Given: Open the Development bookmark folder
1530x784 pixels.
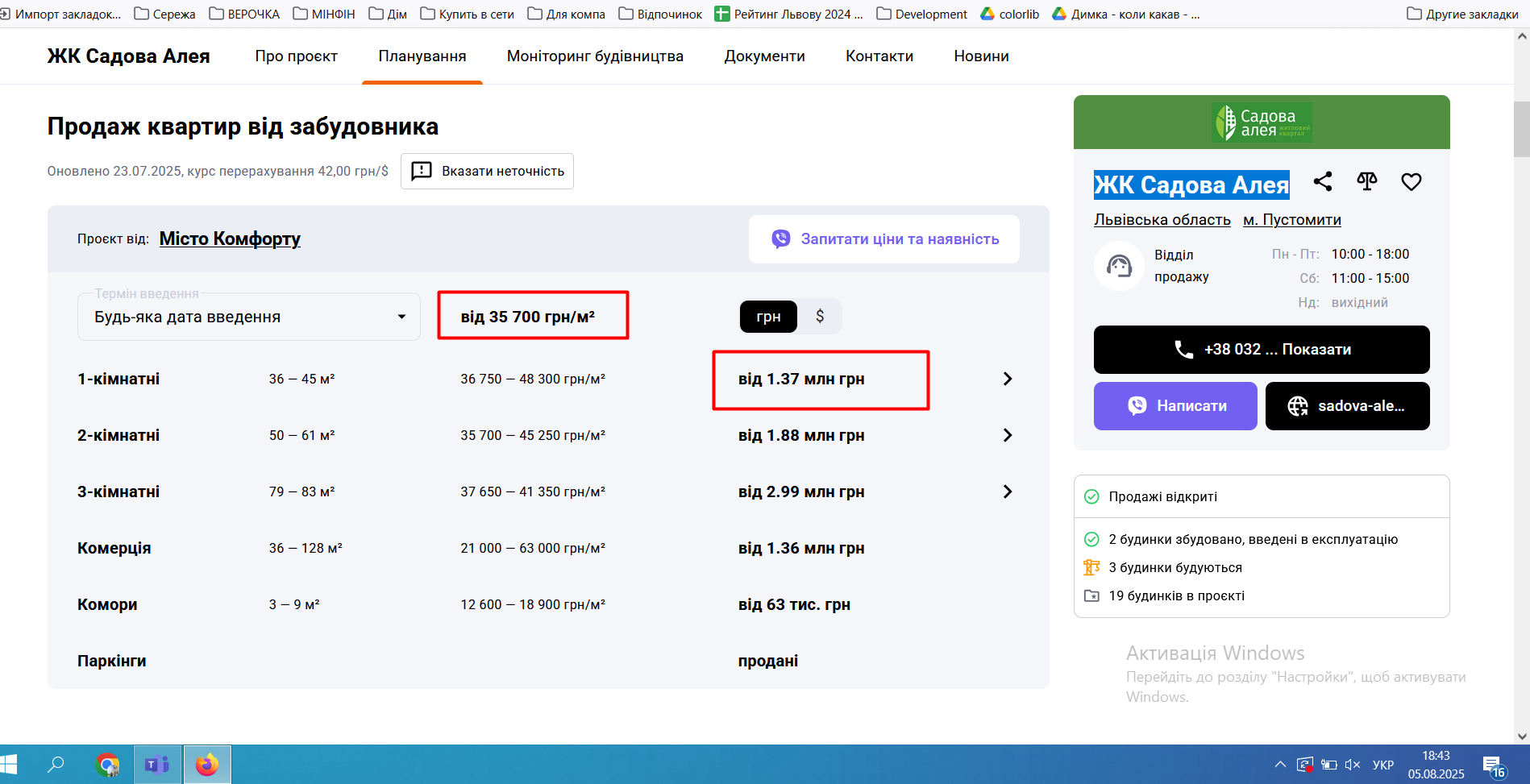Looking at the screenshot, I should pos(921,14).
